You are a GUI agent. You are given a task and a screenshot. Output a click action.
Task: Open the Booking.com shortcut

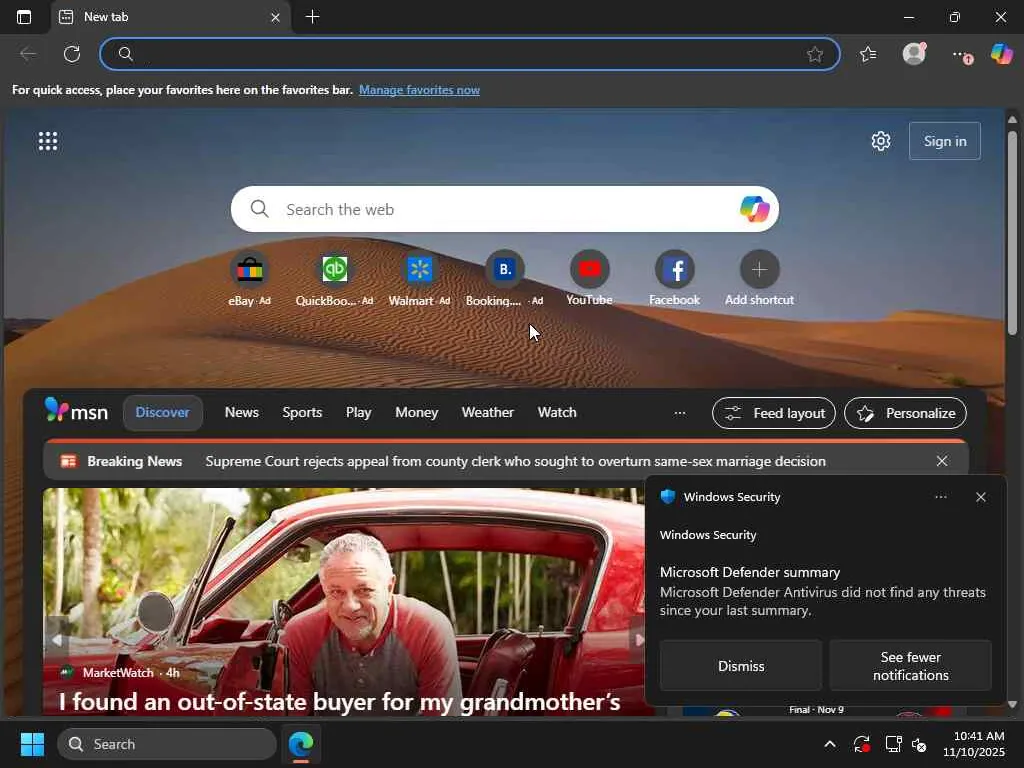(x=504, y=278)
